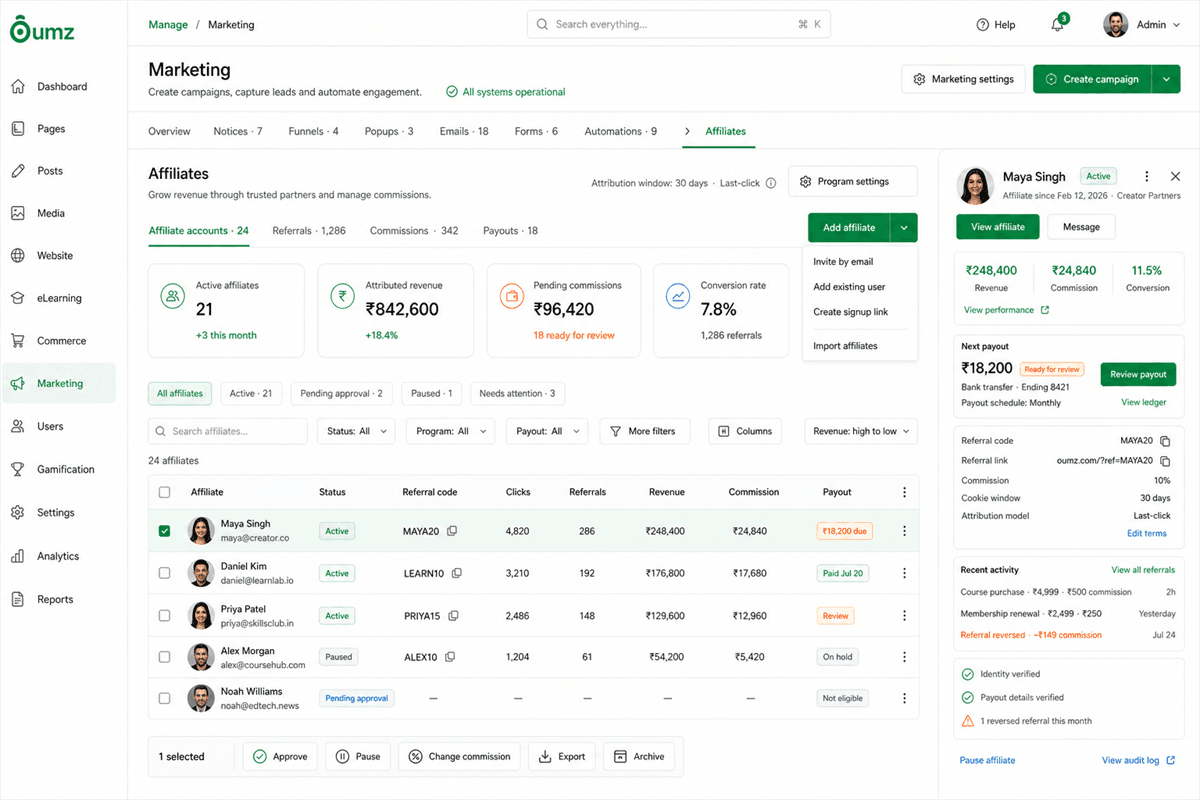The image size is (1200, 800).
Task: Click Change commission button
Action: 460,757
